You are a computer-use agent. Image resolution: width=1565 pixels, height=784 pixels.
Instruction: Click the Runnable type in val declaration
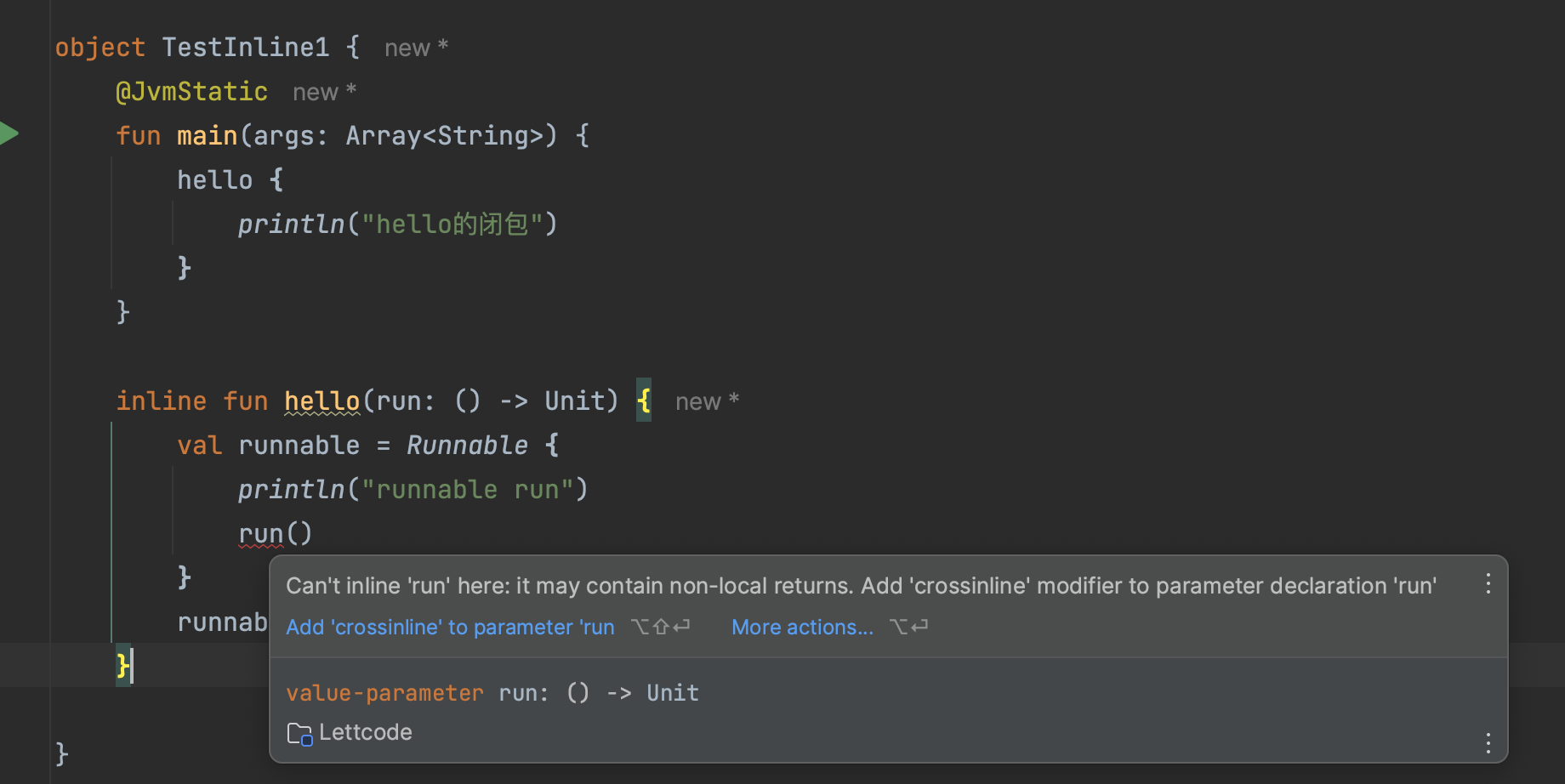(x=466, y=445)
